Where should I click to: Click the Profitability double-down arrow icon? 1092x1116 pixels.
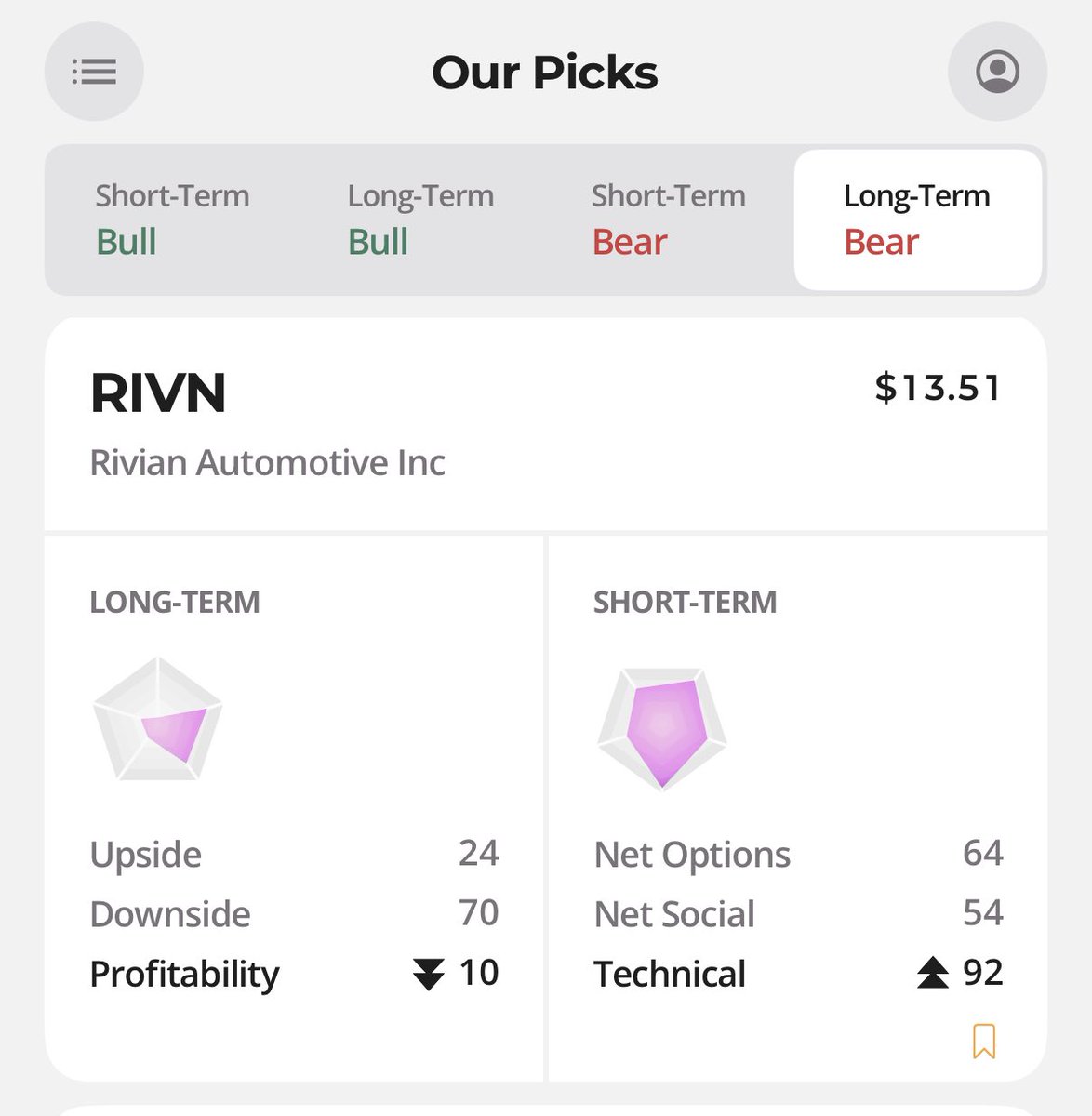point(428,974)
